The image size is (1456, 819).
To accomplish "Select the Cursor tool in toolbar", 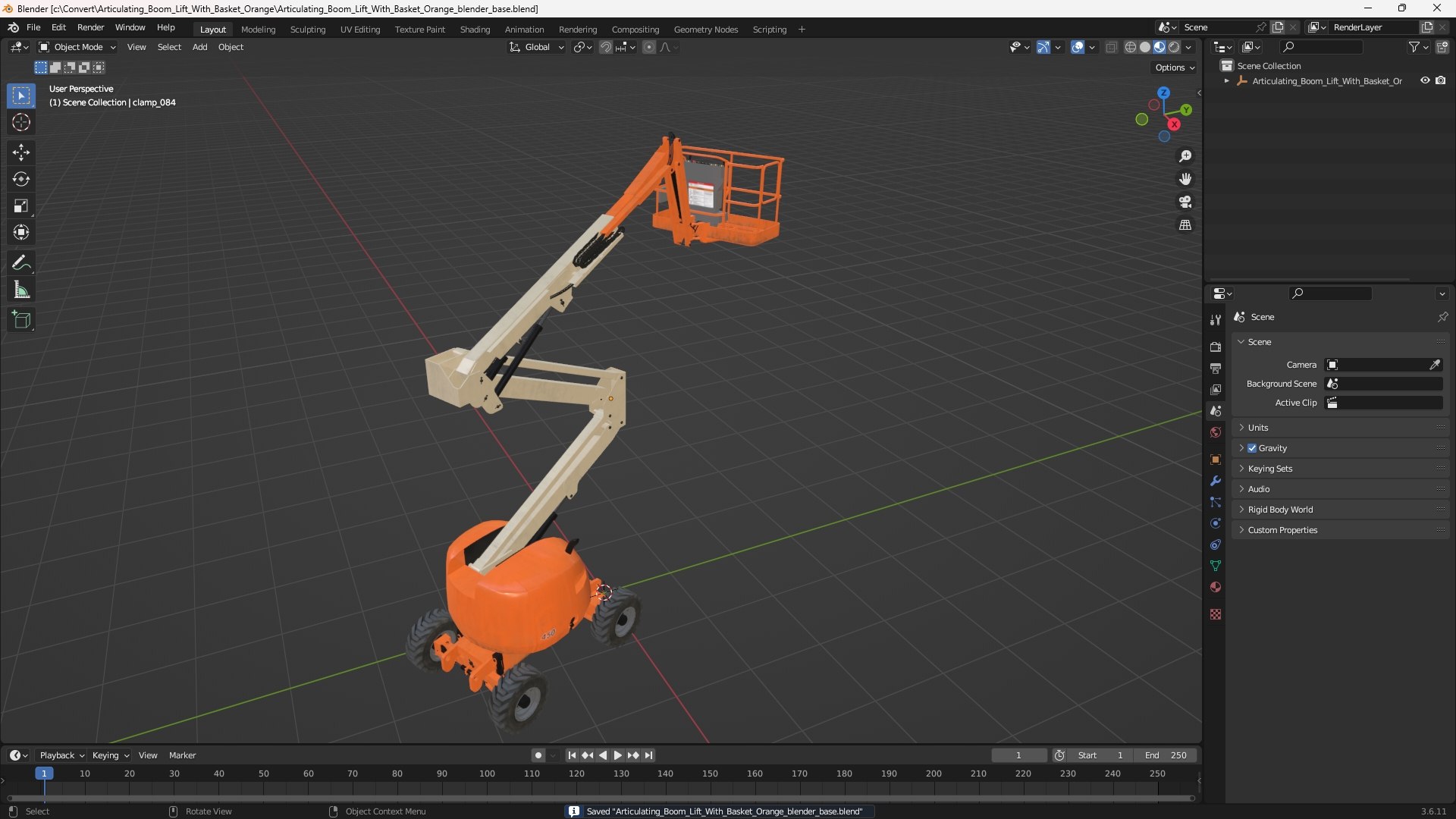I will click(x=21, y=122).
